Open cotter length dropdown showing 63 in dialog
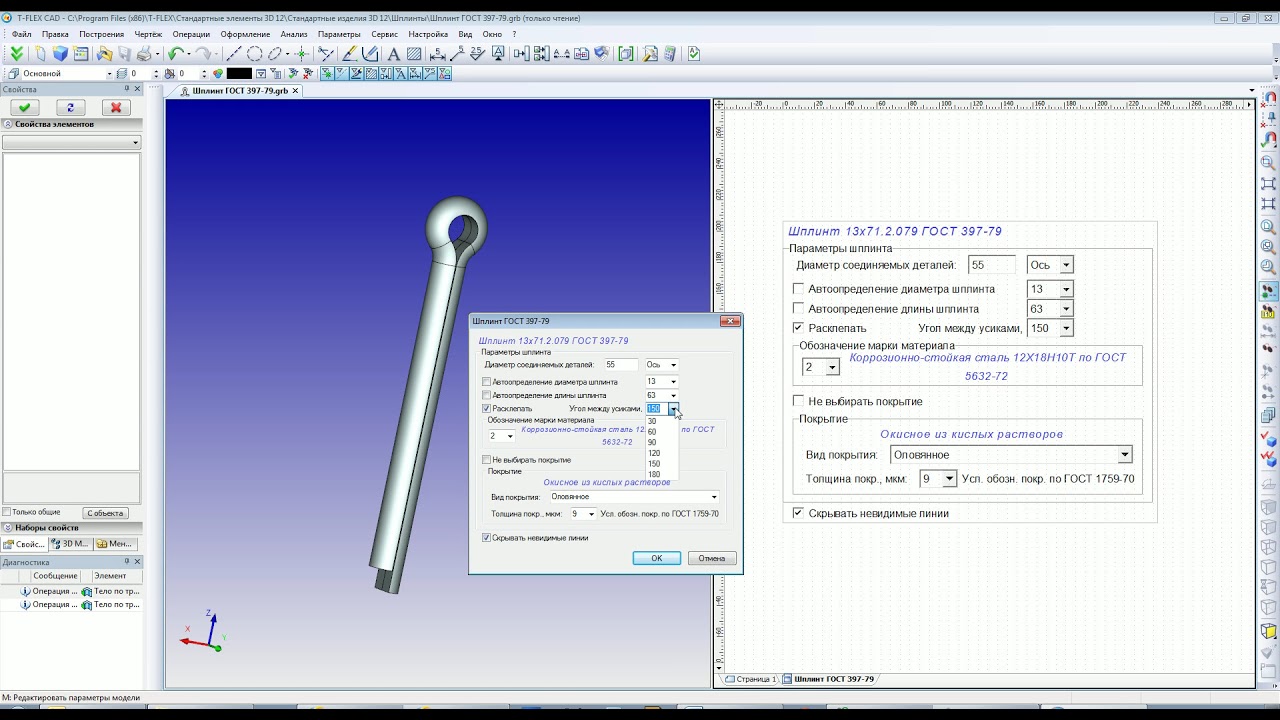Viewport: 1280px width, 720px height. [674, 396]
